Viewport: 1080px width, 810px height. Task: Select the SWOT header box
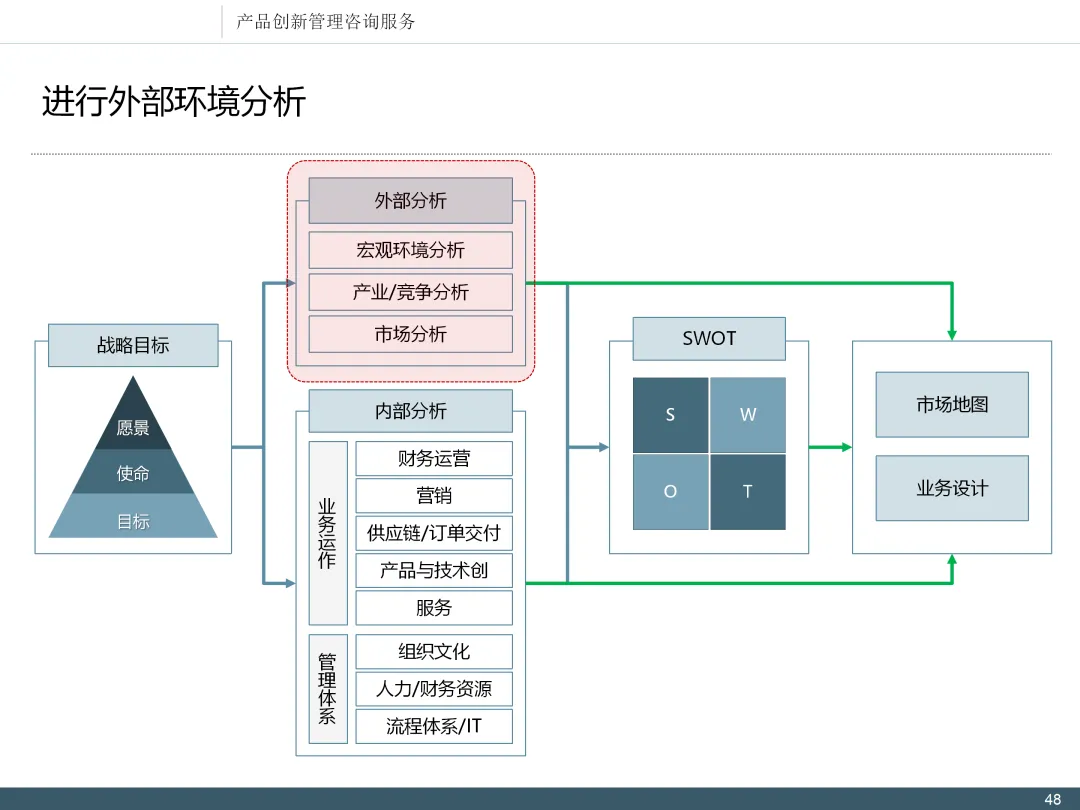(709, 338)
